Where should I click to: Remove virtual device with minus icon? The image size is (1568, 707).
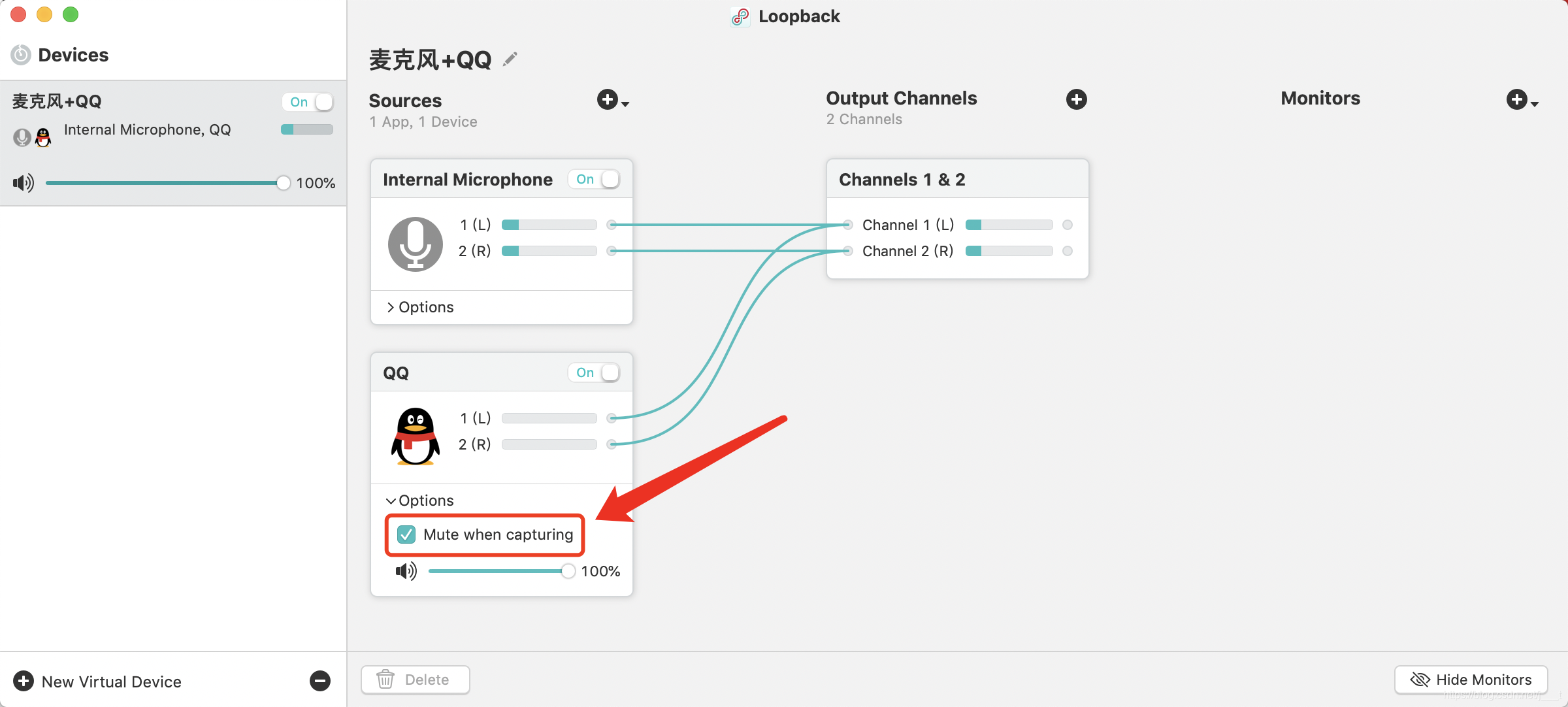[x=319, y=681]
